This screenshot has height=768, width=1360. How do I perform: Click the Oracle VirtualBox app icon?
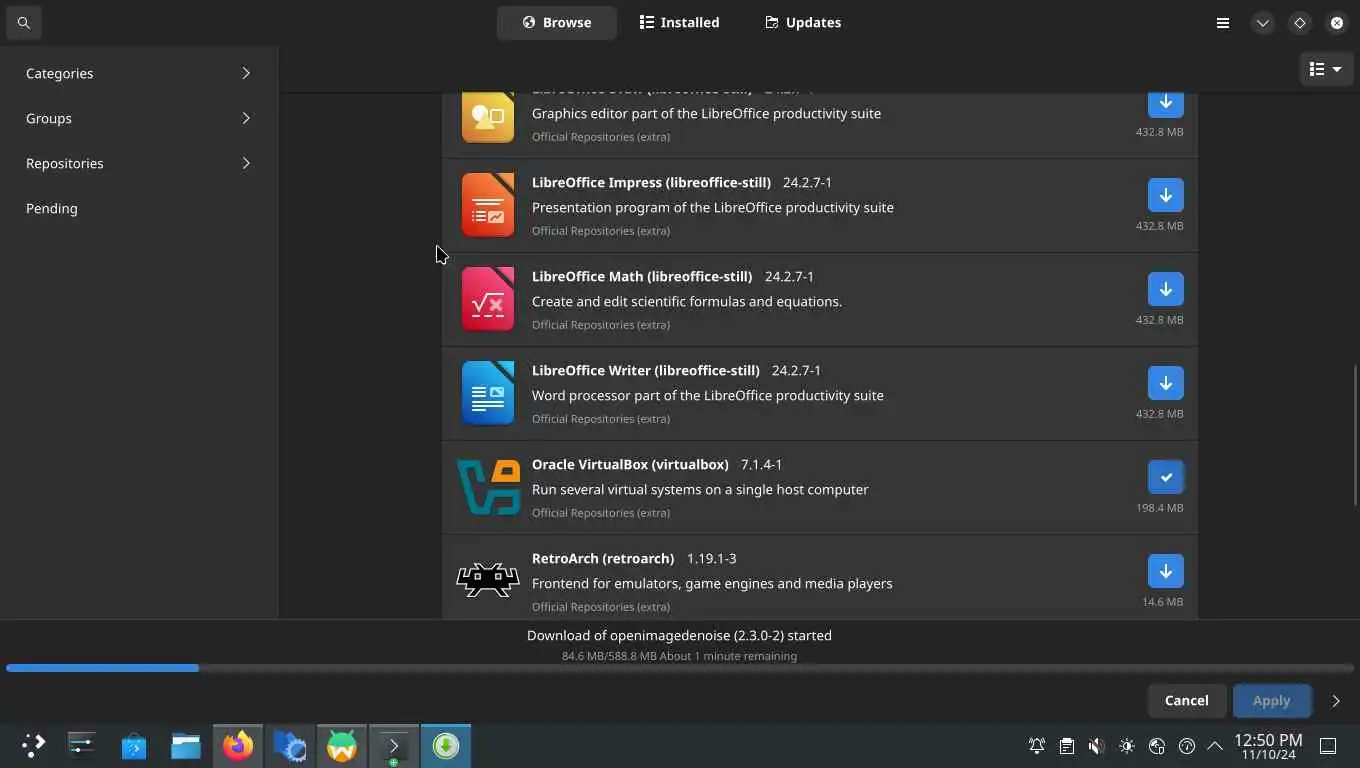[x=488, y=487]
